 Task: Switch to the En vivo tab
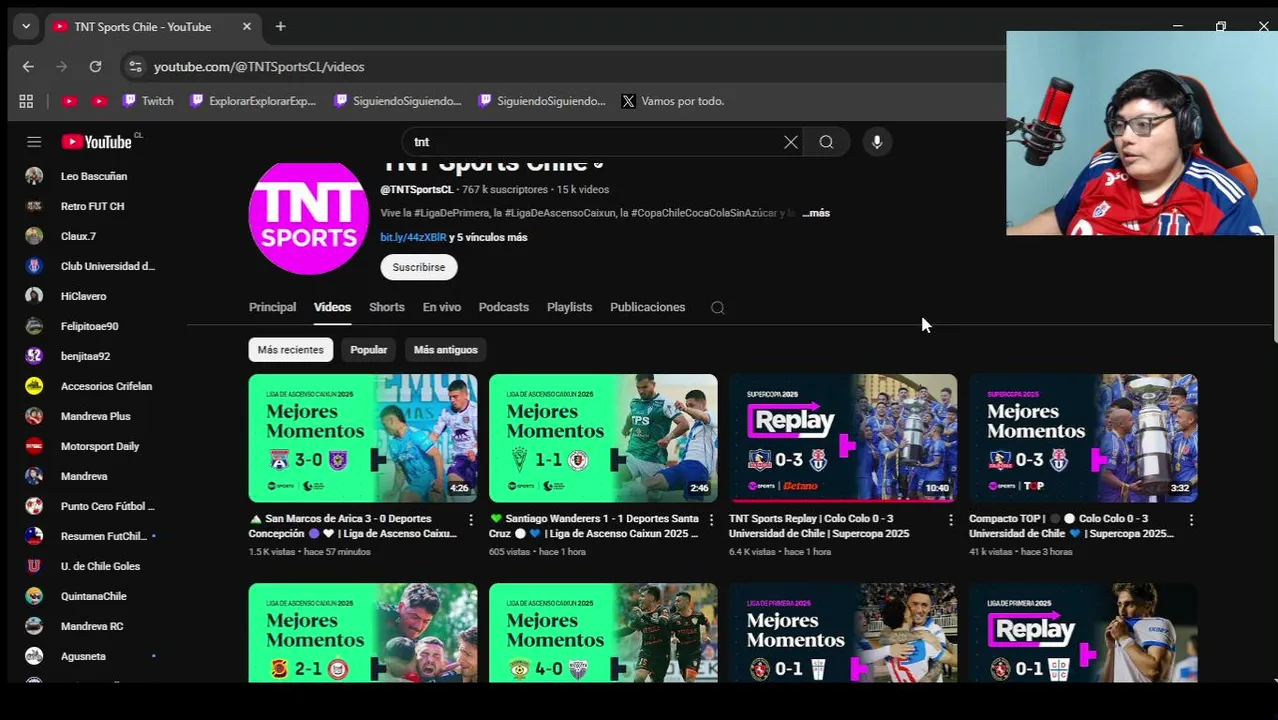(x=441, y=307)
